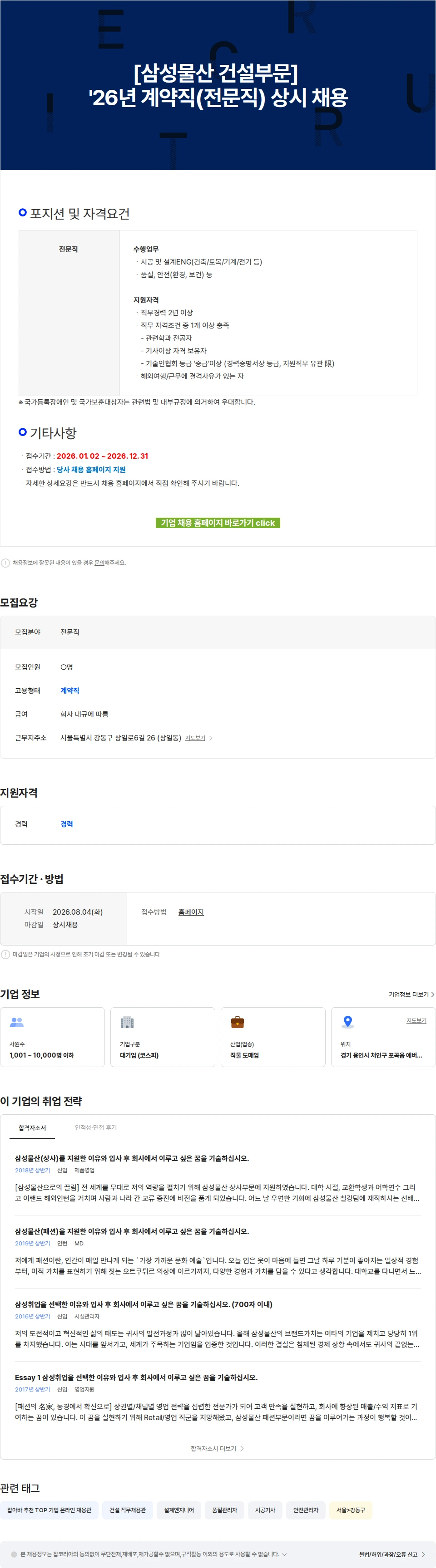The image size is (436, 1568).
Task: Open essay titled 삼성물산(상사)를 지원한 이유와
Action: point(132,1158)
